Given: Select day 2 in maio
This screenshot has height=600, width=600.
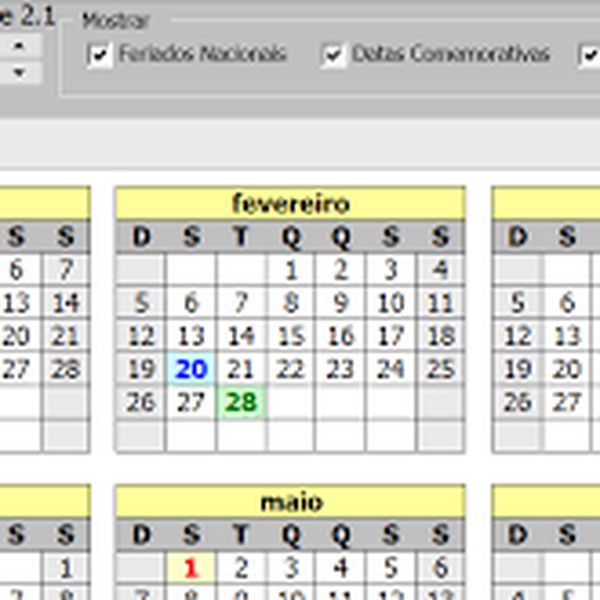Looking at the screenshot, I should 241,568.
